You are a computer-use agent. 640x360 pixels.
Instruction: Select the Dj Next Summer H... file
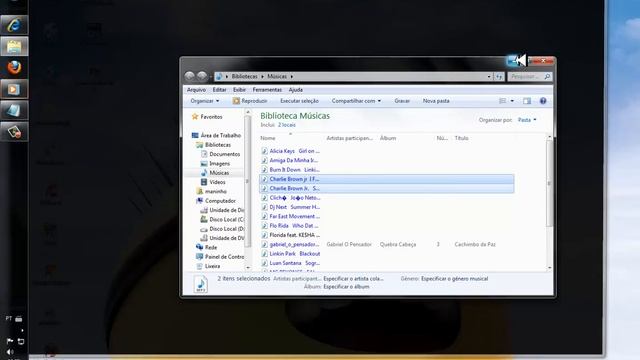click(294, 207)
